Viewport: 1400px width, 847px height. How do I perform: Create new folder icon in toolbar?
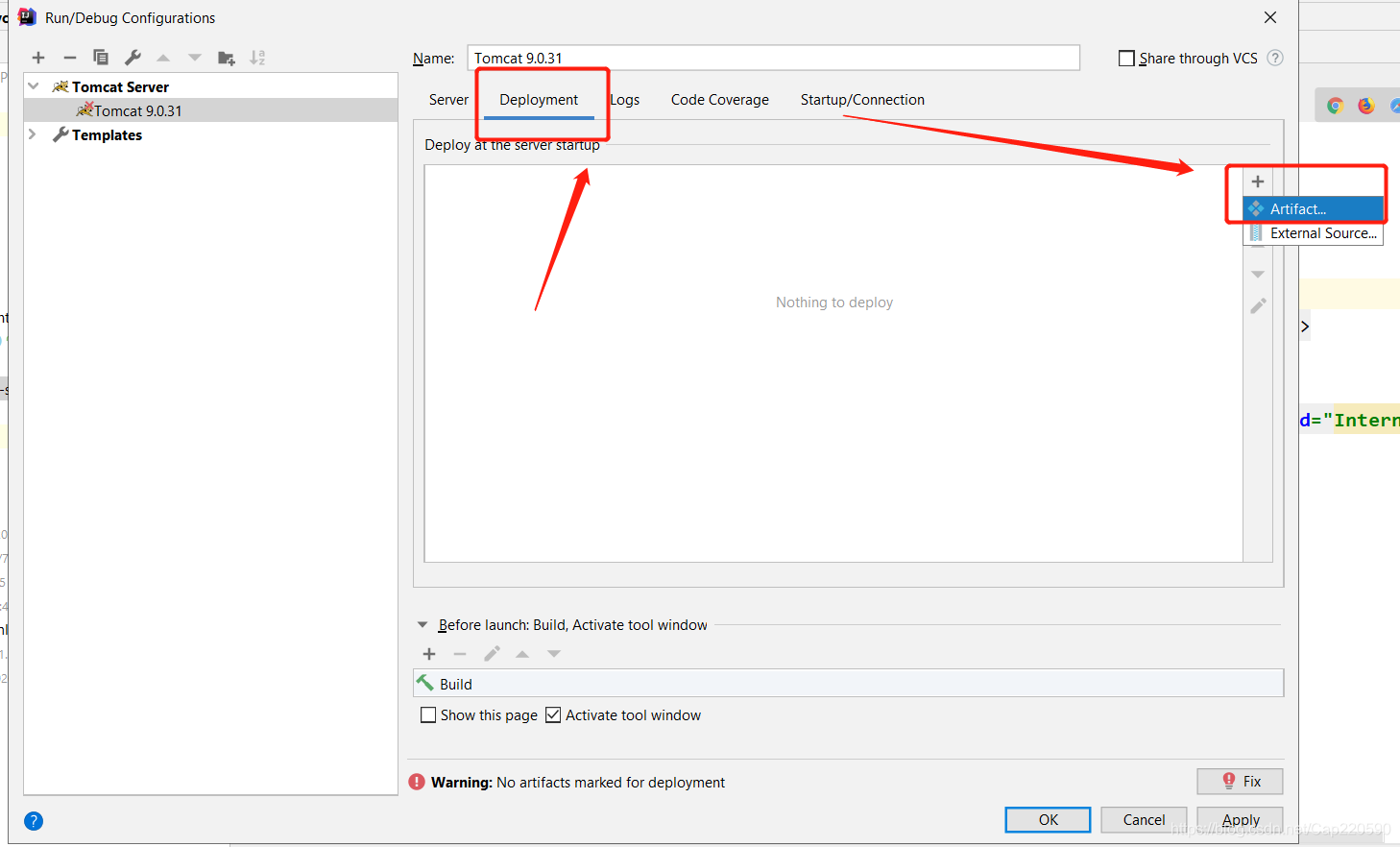(x=227, y=58)
